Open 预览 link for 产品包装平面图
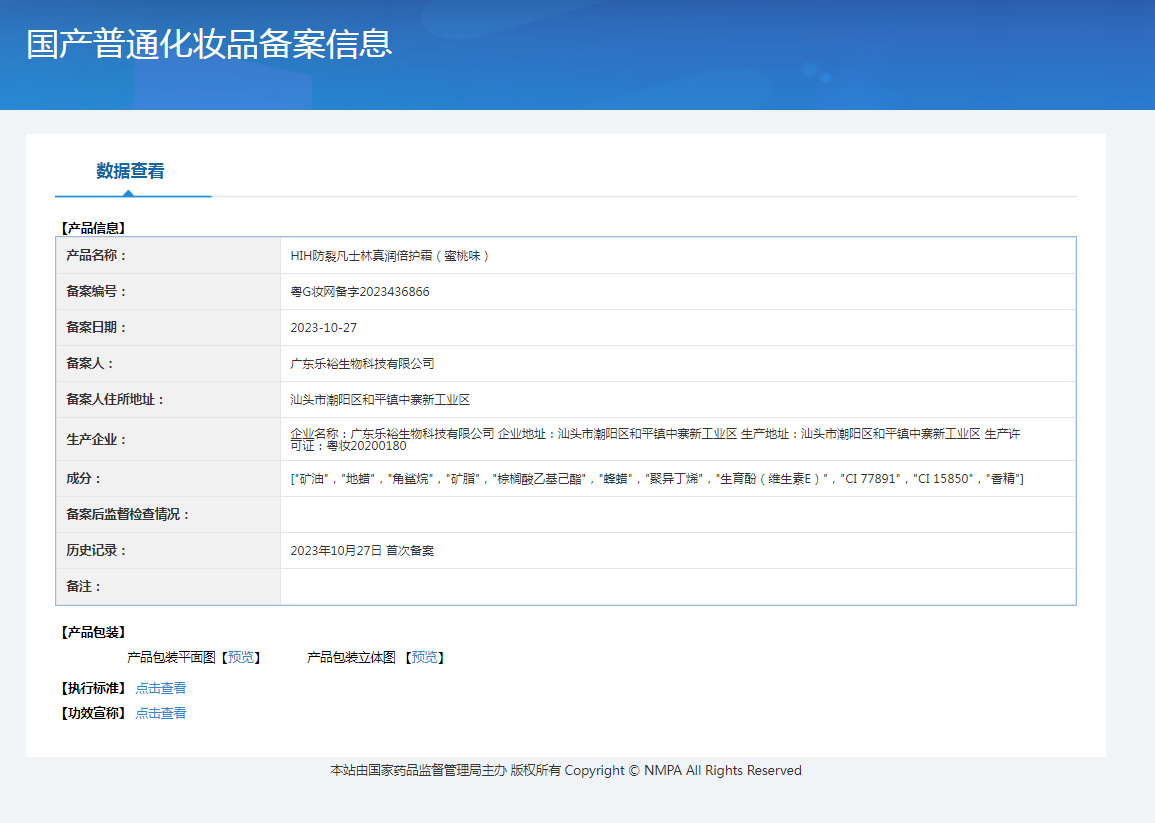 pyautogui.click(x=241, y=657)
